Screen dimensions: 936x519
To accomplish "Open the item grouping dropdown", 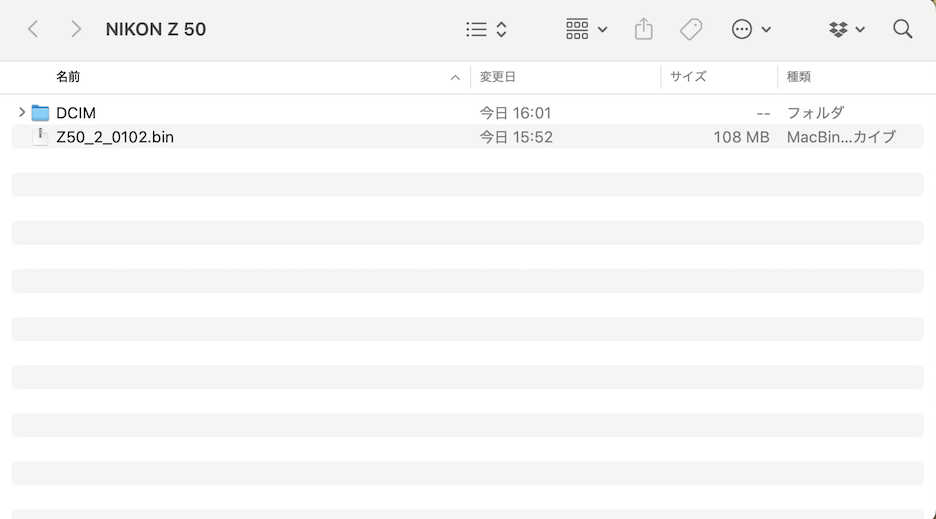I will point(586,29).
